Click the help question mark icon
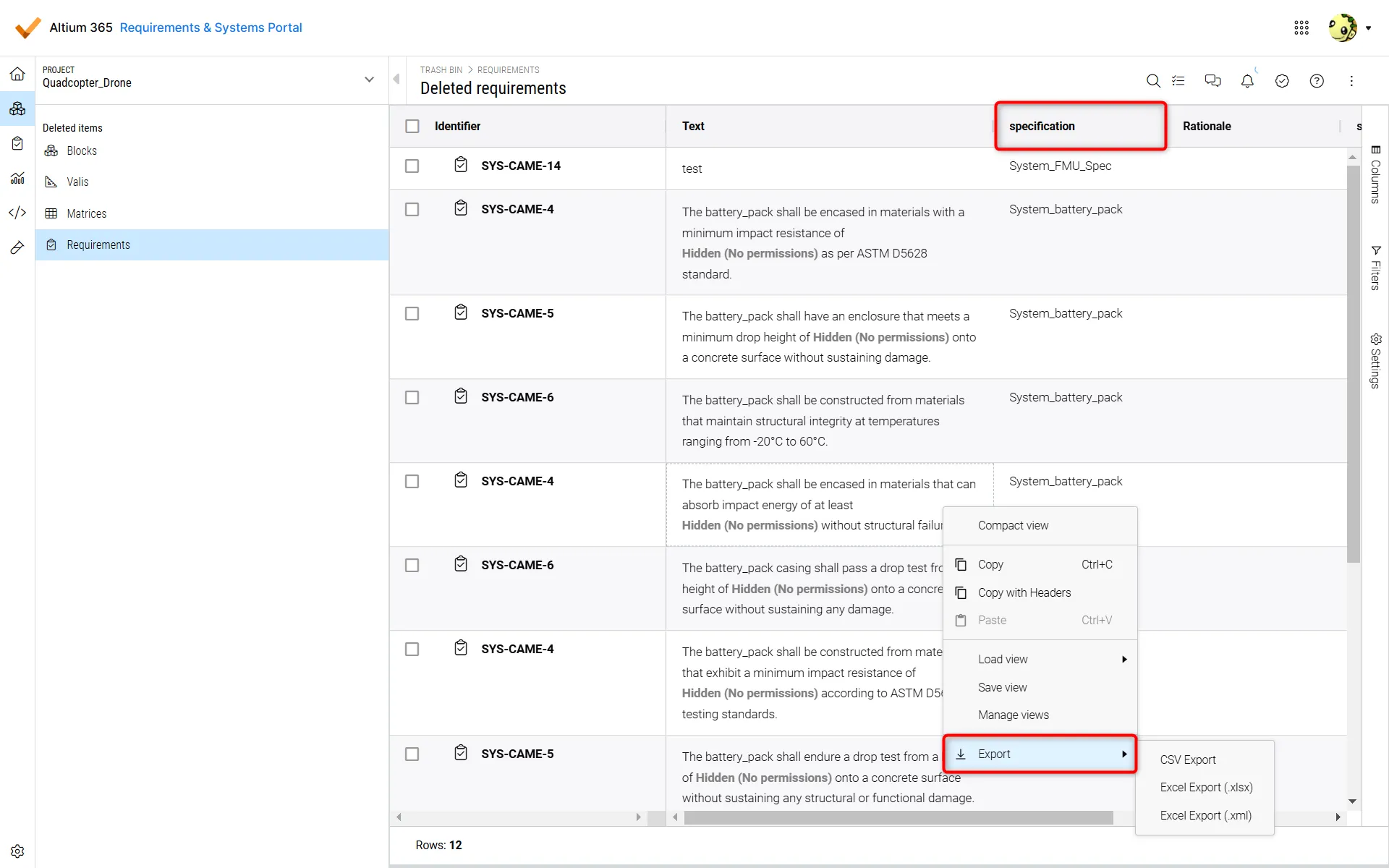Image resolution: width=1389 pixels, height=868 pixels. tap(1317, 81)
